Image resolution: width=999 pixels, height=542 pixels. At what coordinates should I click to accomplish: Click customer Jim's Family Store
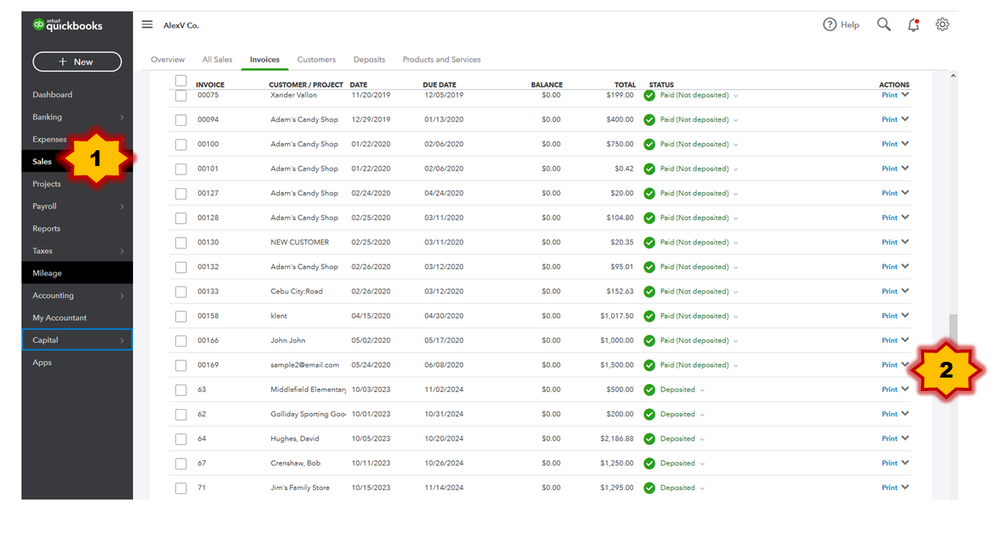click(x=300, y=488)
